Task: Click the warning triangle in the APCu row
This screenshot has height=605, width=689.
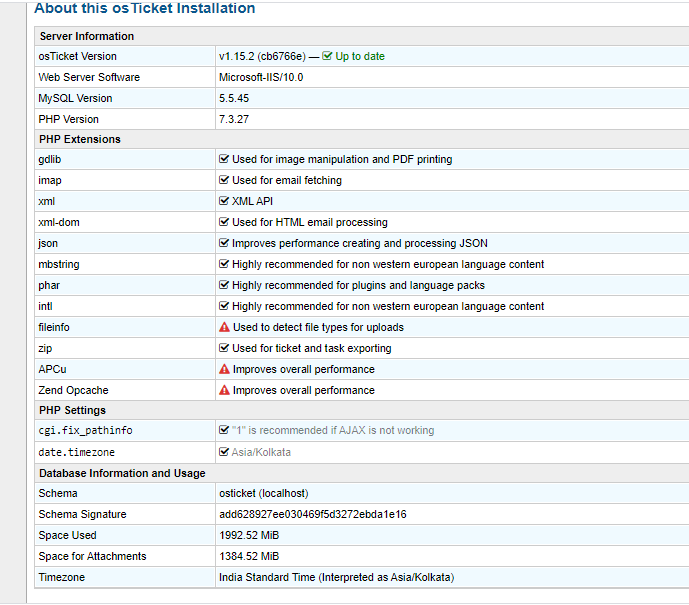Action: tap(225, 369)
